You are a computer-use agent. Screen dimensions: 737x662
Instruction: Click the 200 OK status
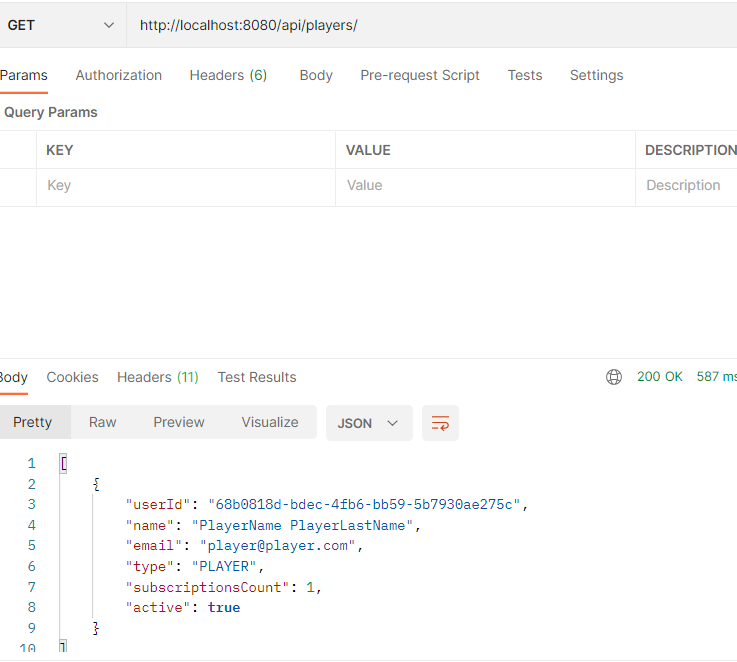coord(659,377)
